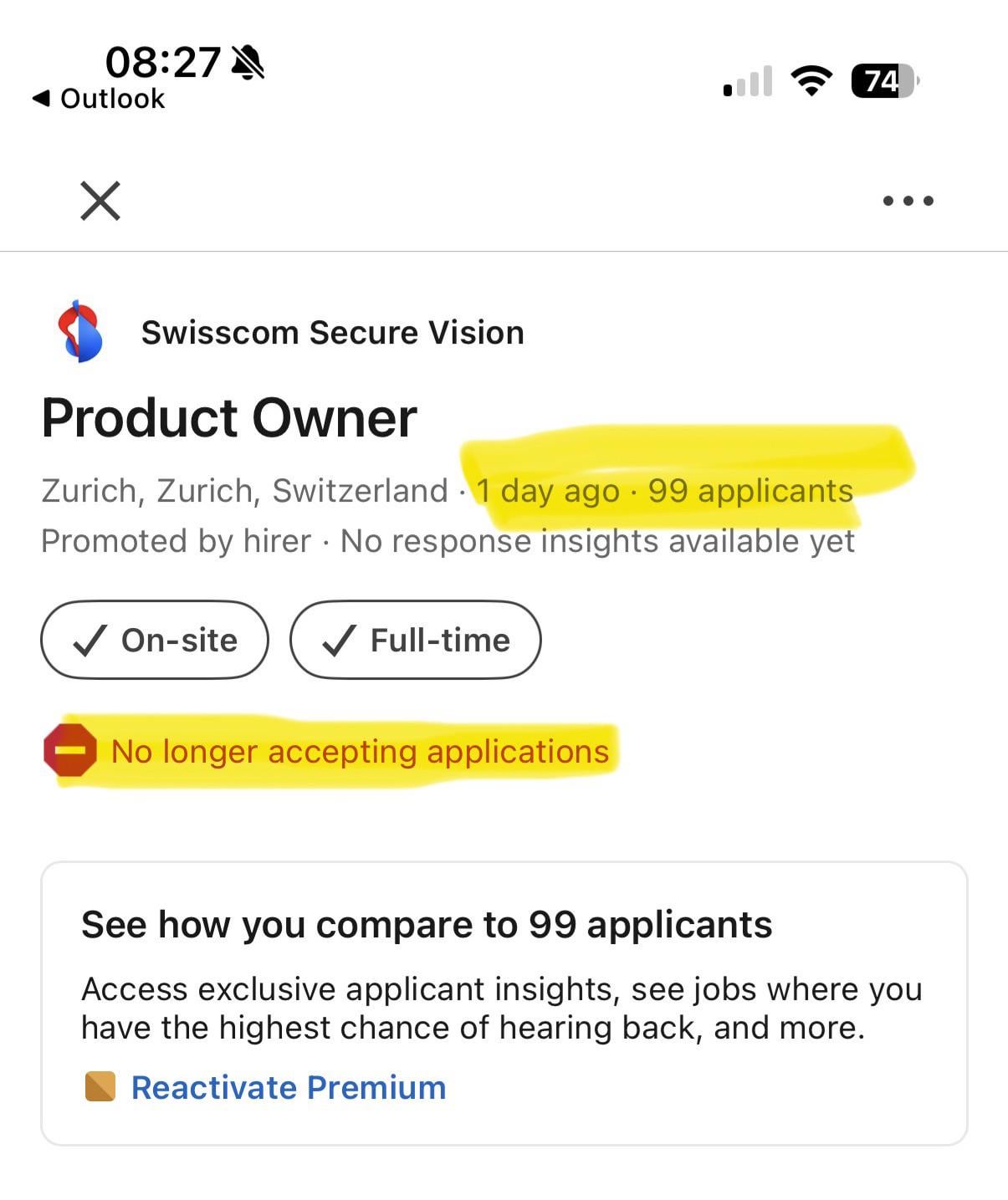Tap the cellular signal bars icon
The image size is (1008, 1200).
748,82
